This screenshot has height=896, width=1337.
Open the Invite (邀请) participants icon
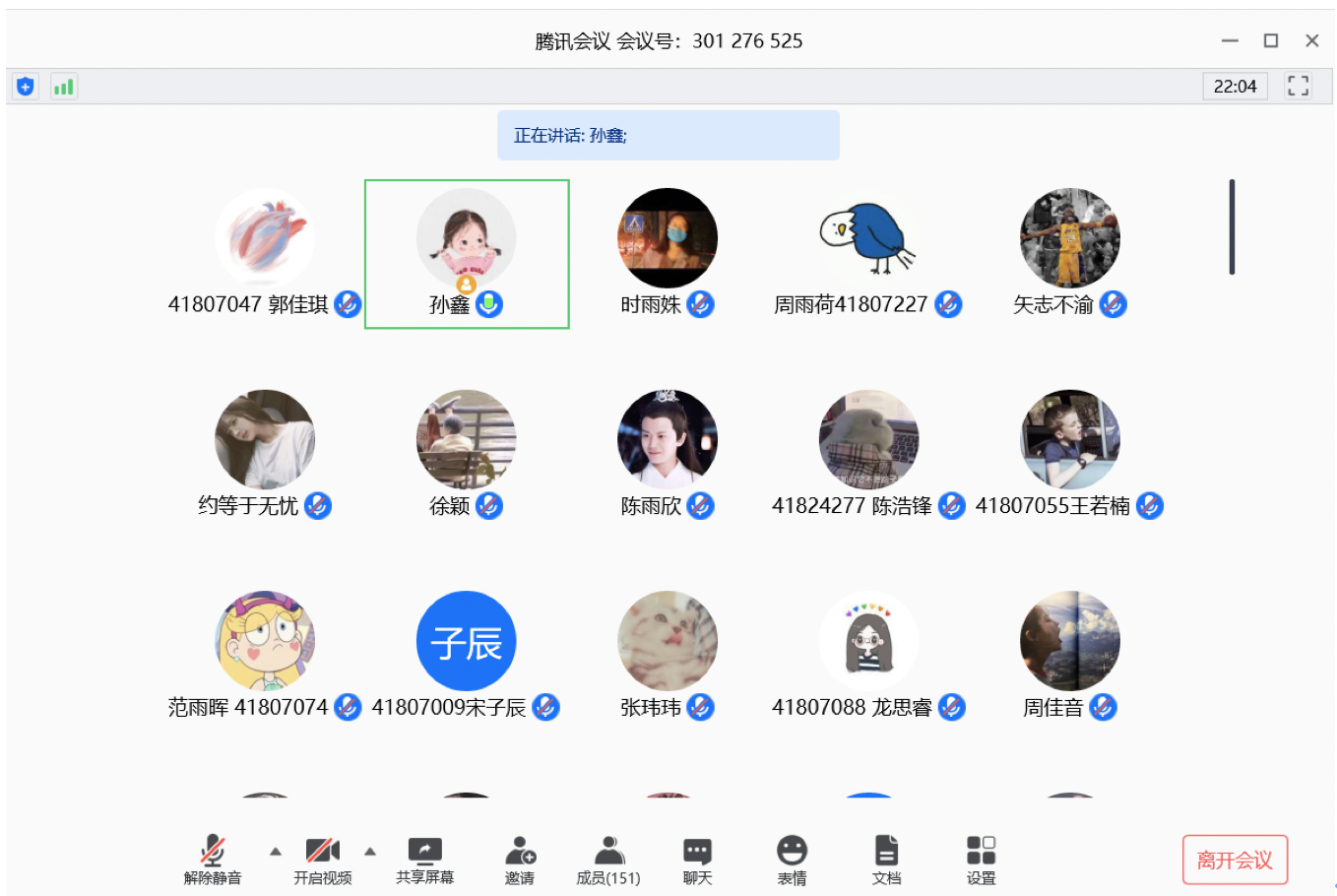tap(520, 860)
